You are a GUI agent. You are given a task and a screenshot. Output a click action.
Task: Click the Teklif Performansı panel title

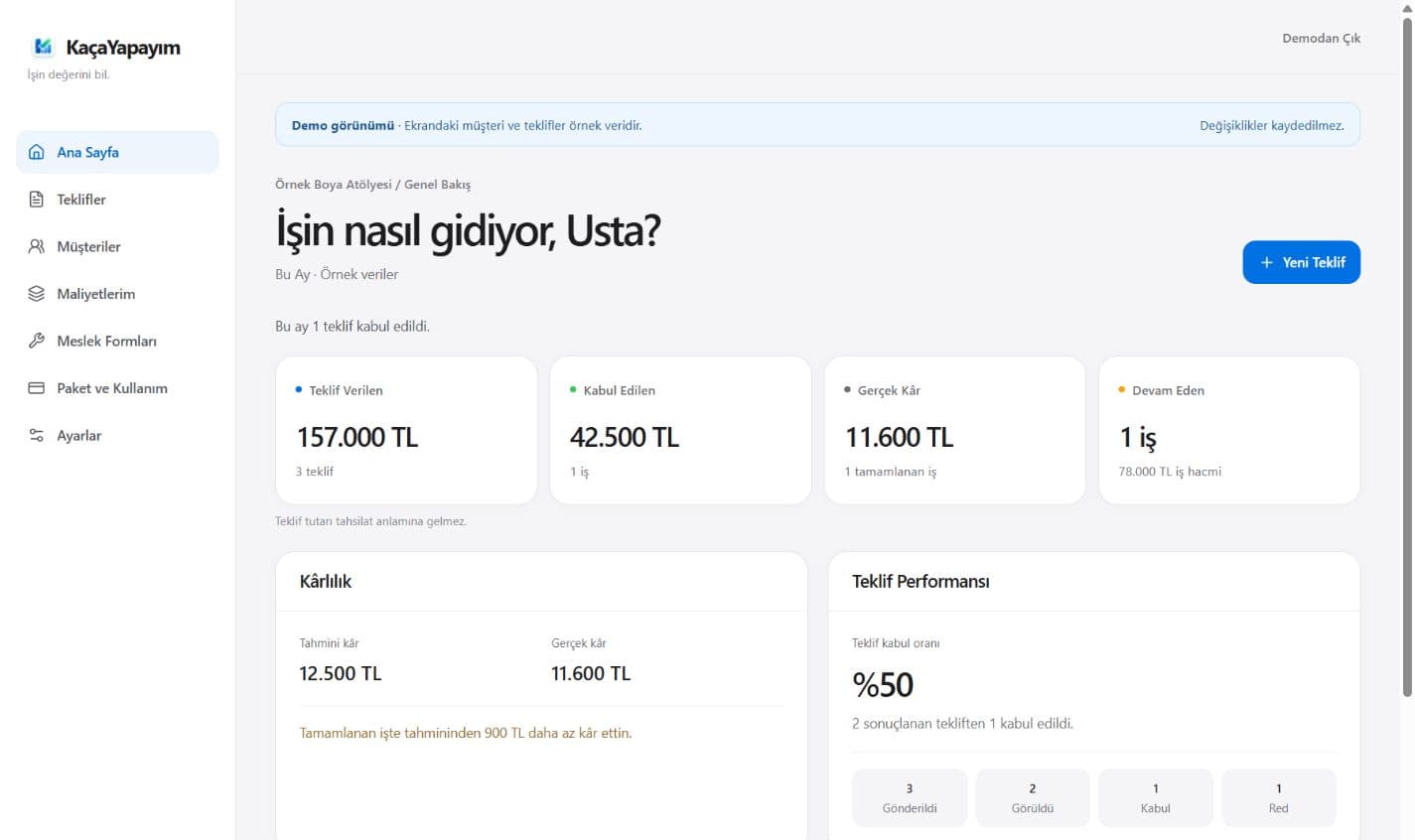[920, 582]
